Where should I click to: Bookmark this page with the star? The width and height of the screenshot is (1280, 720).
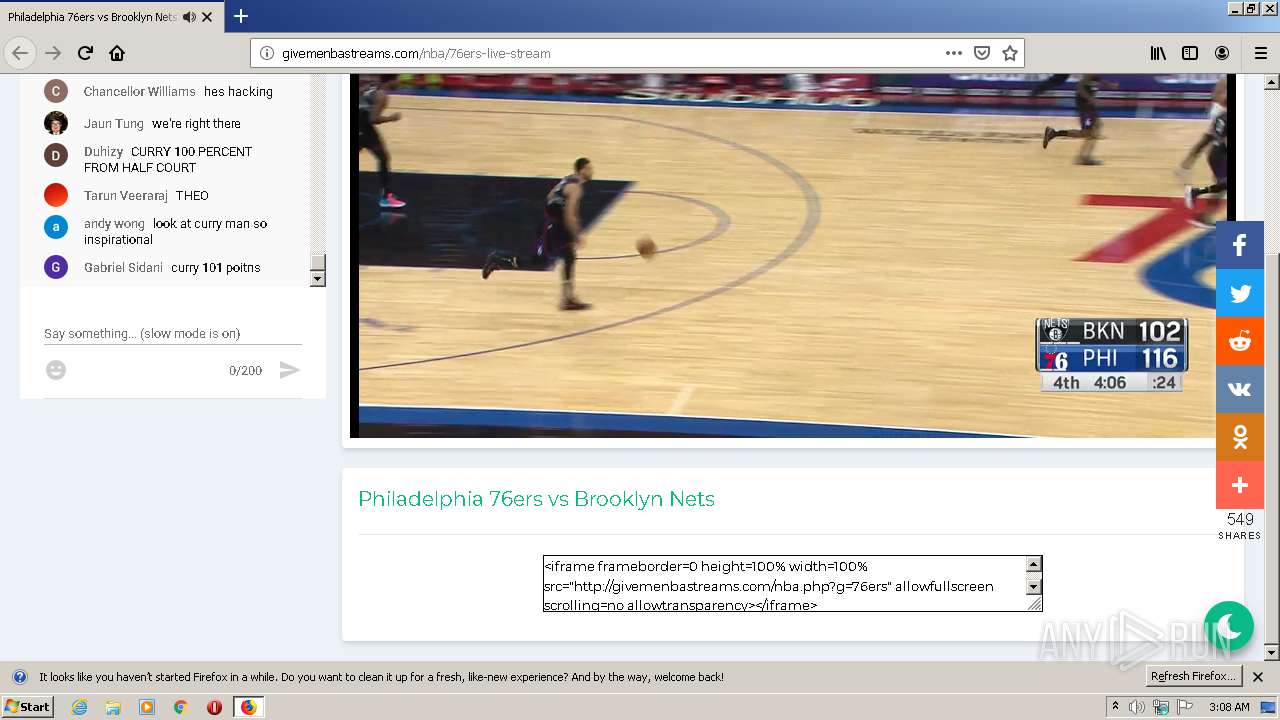tap(1010, 53)
